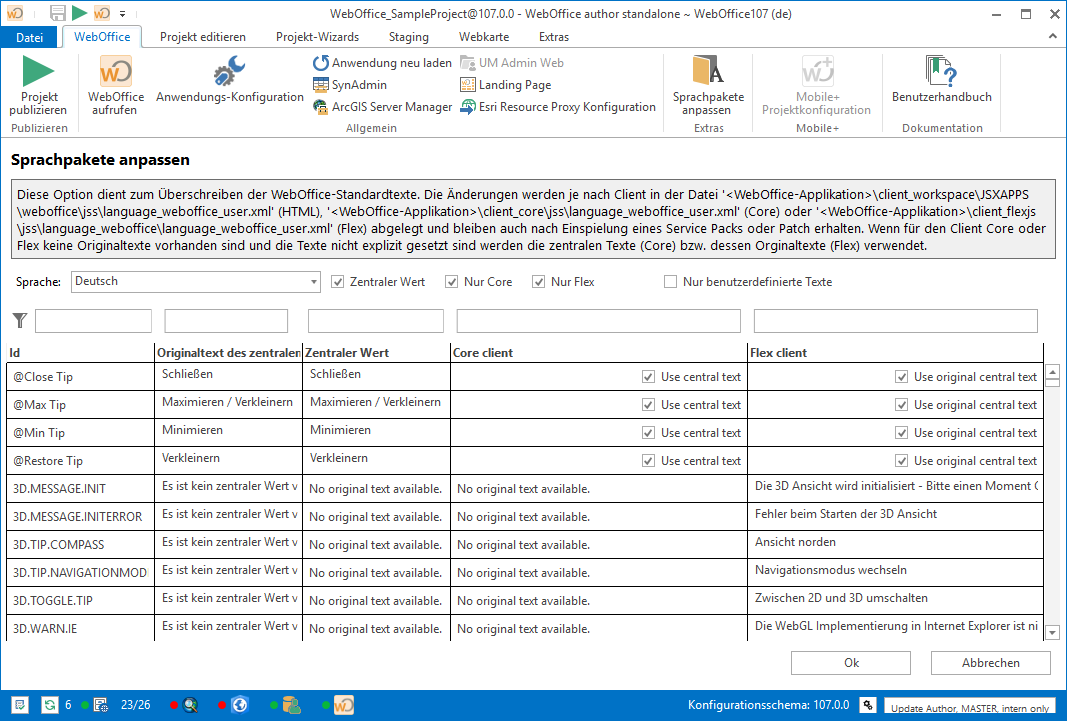The image size is (1067, 721).
Task: Click Anwendung neu laden icon
Action: [x=321, y=63]
